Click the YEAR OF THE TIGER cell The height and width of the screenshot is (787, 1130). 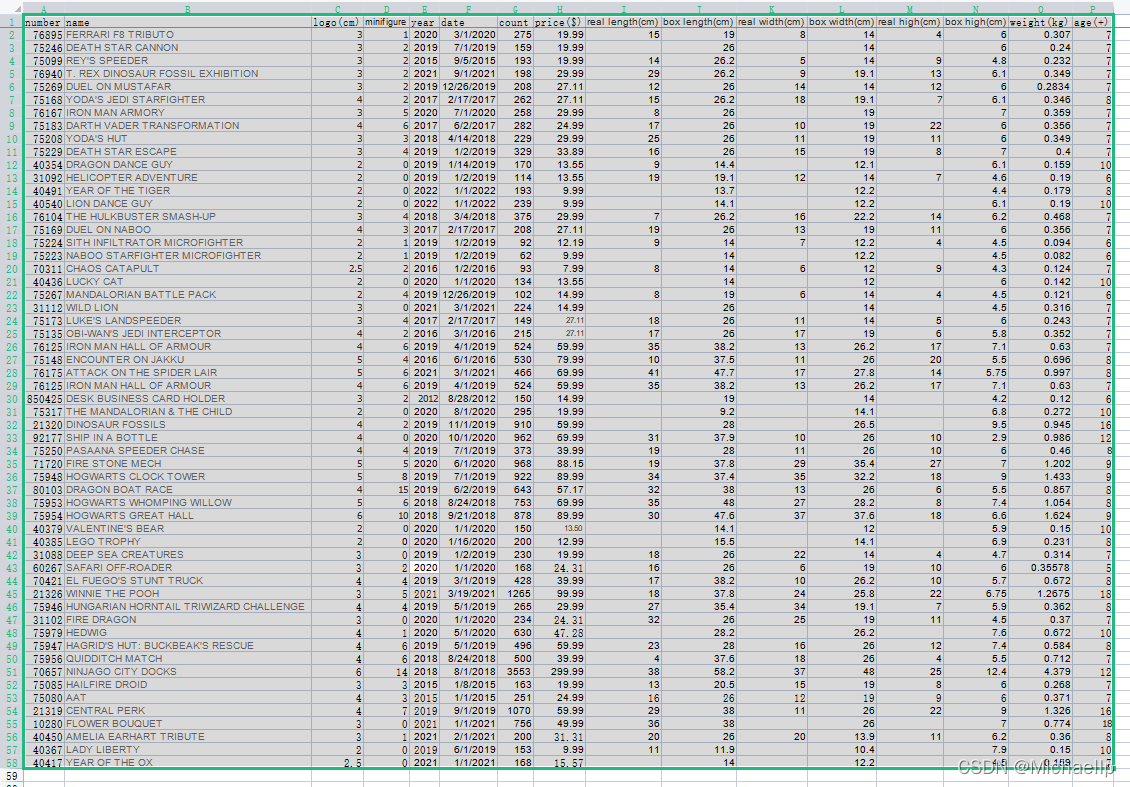pos(187,190)
